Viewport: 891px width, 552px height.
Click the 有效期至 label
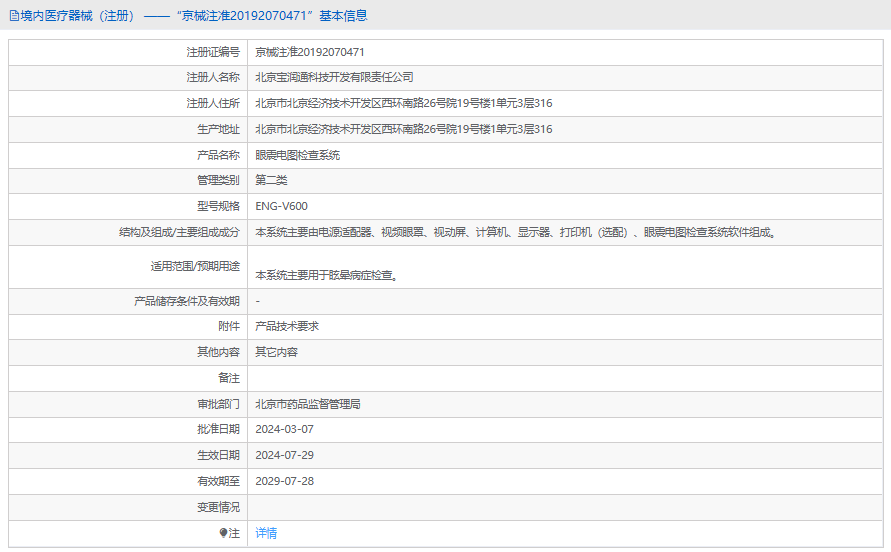pyautogui.click(x=218, y=482)
